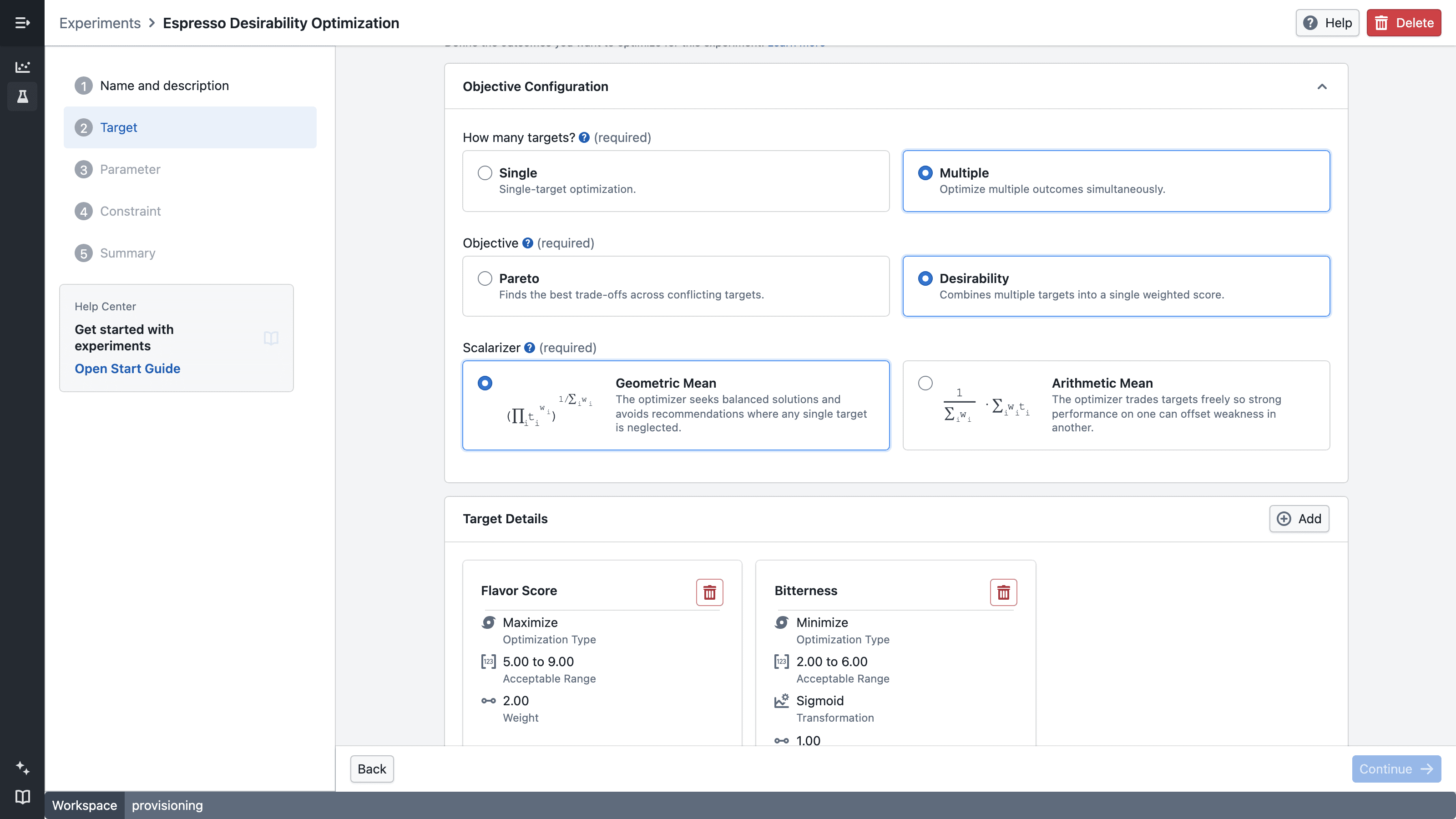Click the Continue button
The height and width of the screenshot is (819, 1456).
(x=1396, y=768)
